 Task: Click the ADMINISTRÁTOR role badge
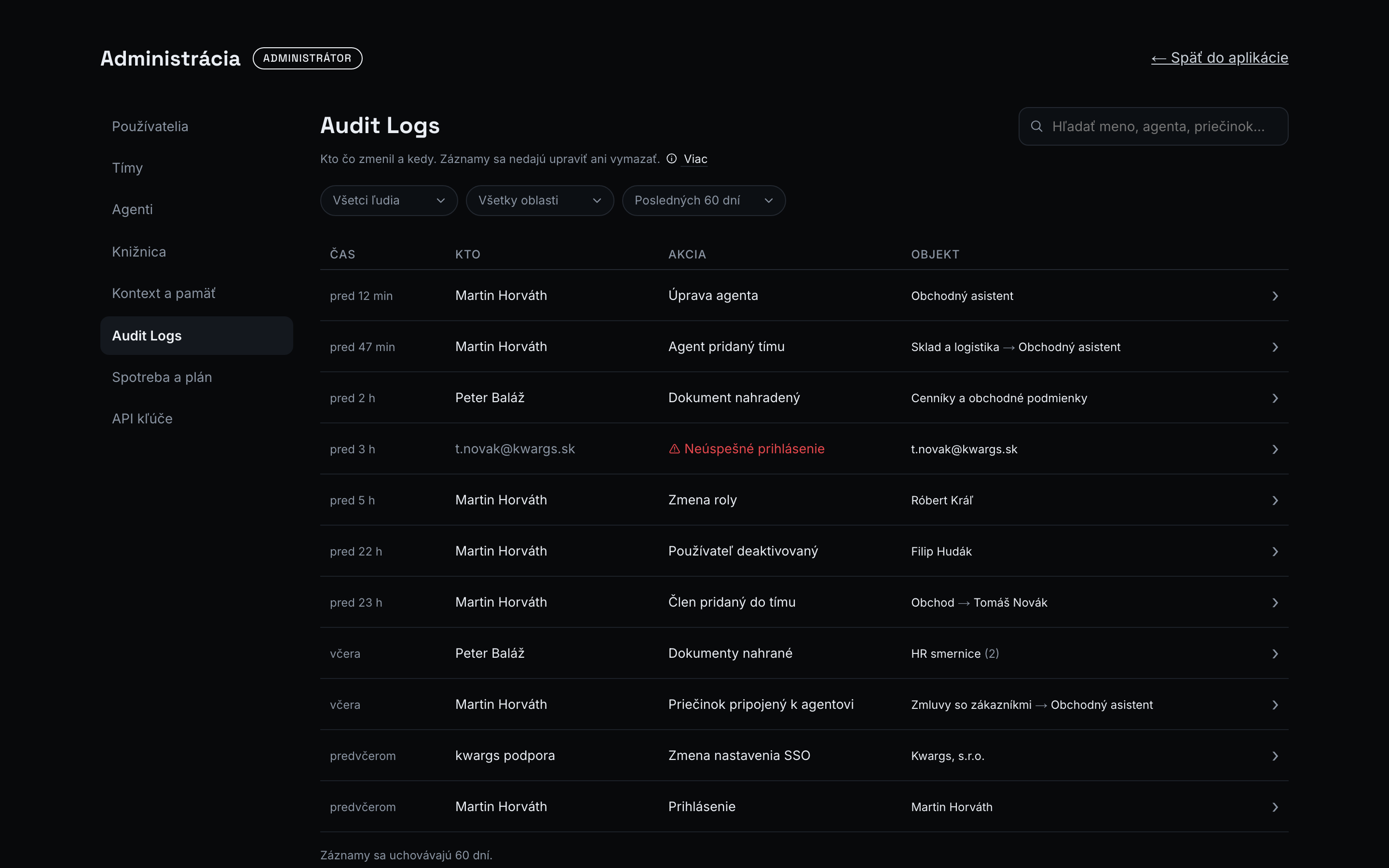click(307, 58)
